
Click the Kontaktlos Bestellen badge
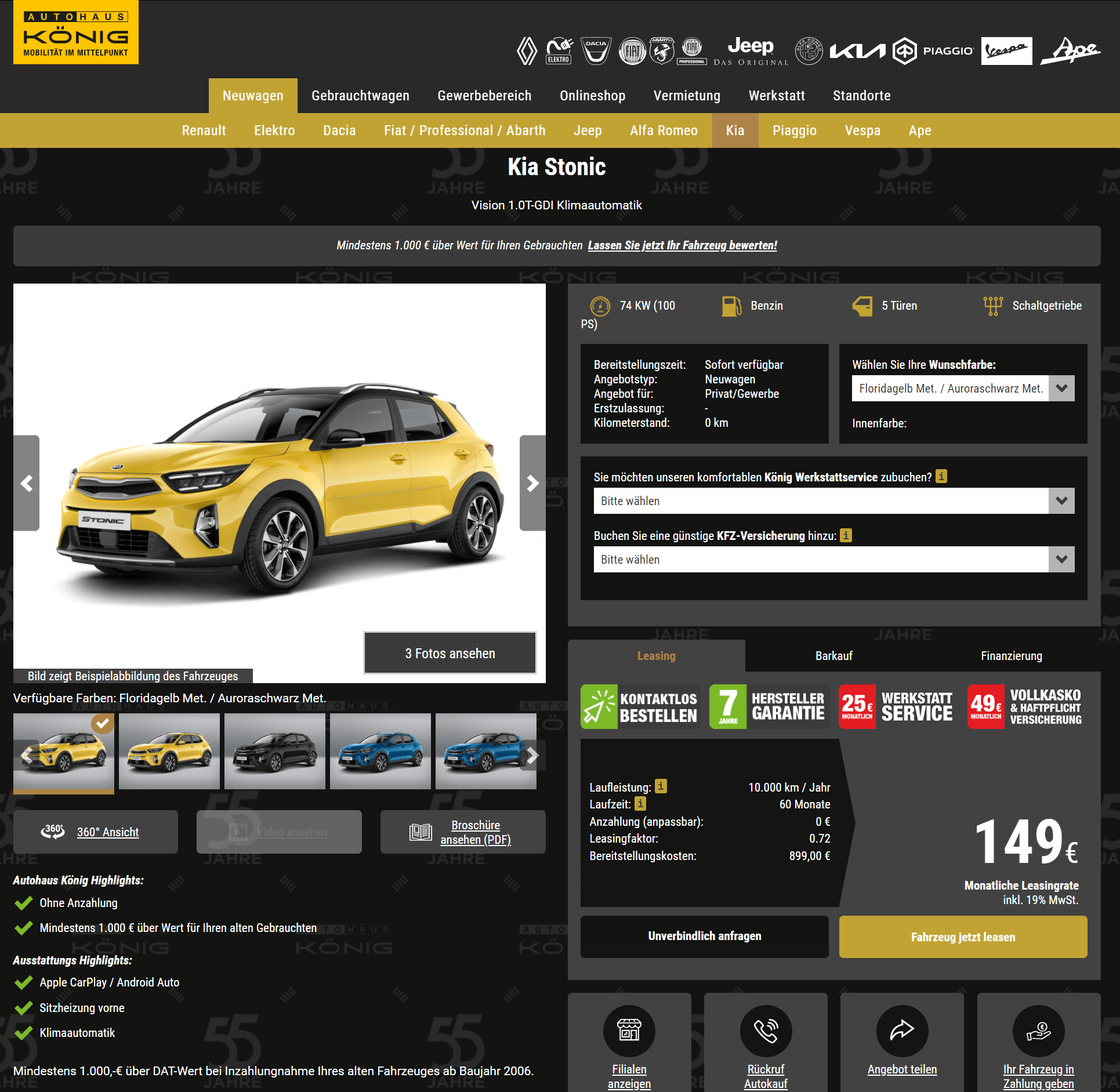(640, 706)
